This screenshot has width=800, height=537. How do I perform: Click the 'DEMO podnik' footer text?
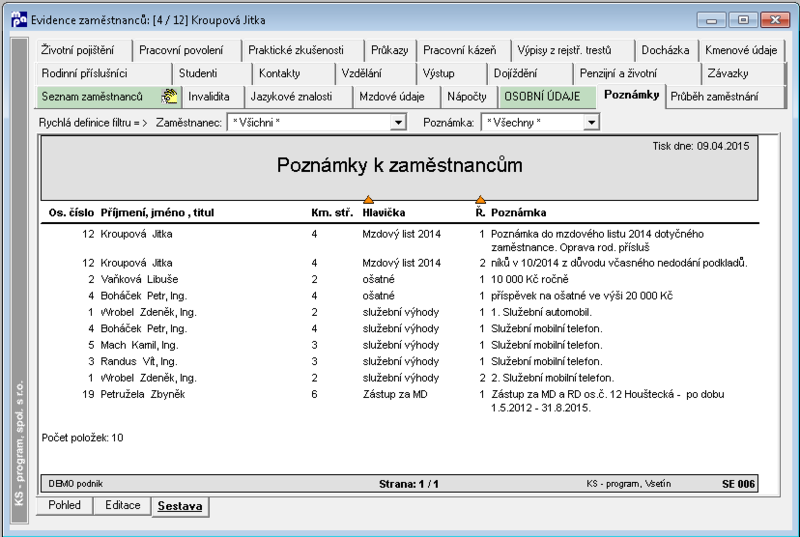click(76, 483)
